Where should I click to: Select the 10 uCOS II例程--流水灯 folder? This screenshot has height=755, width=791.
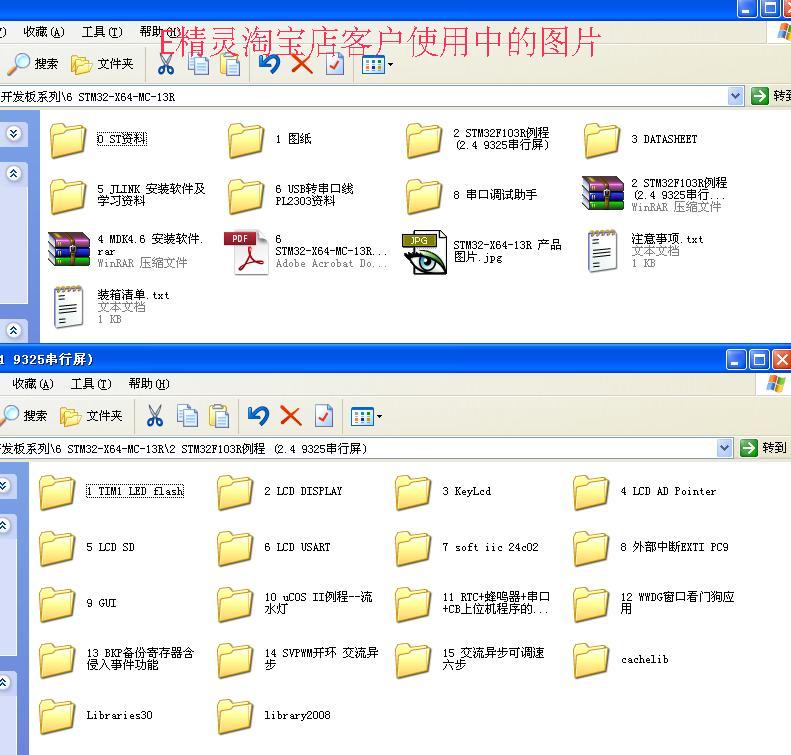click(295, 604)
